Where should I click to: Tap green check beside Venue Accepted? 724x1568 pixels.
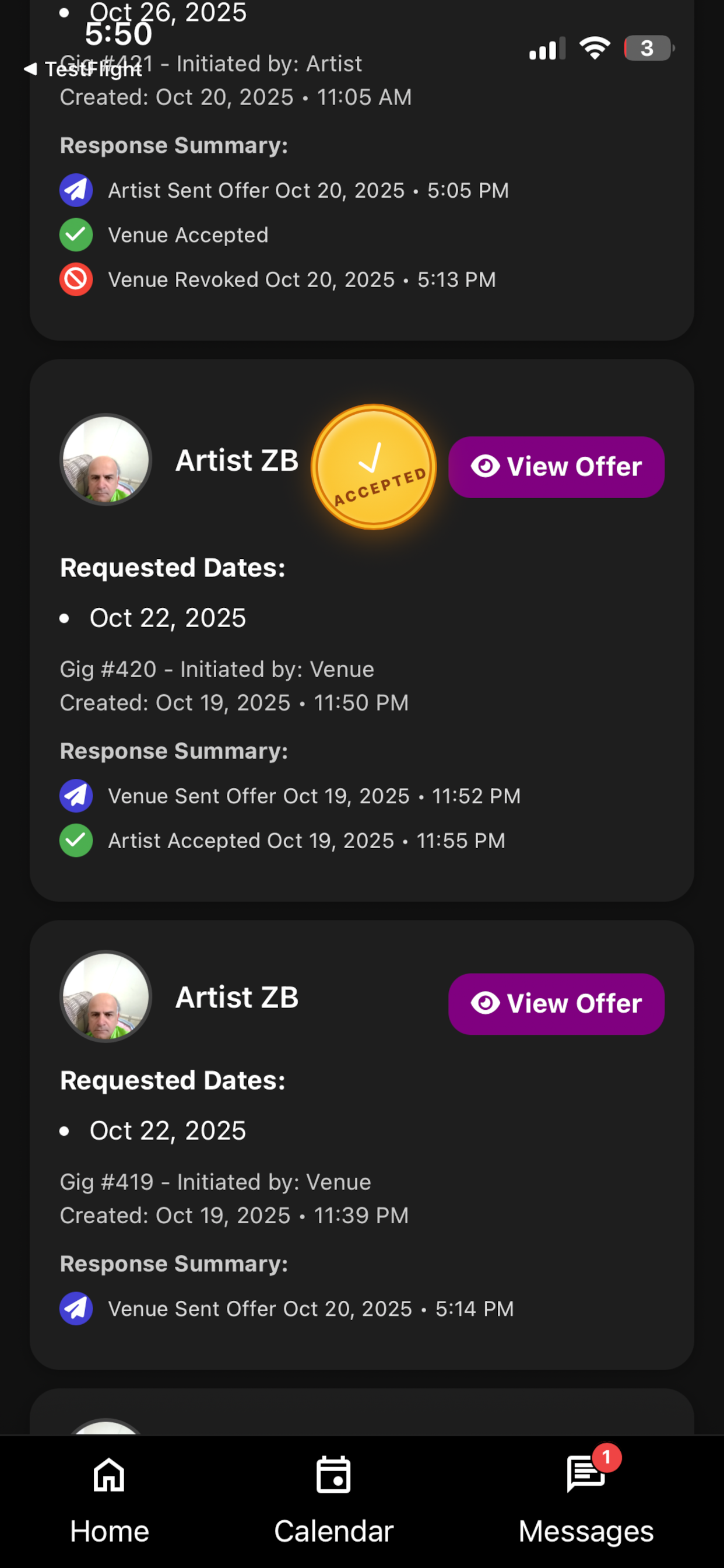pos(76,235)
